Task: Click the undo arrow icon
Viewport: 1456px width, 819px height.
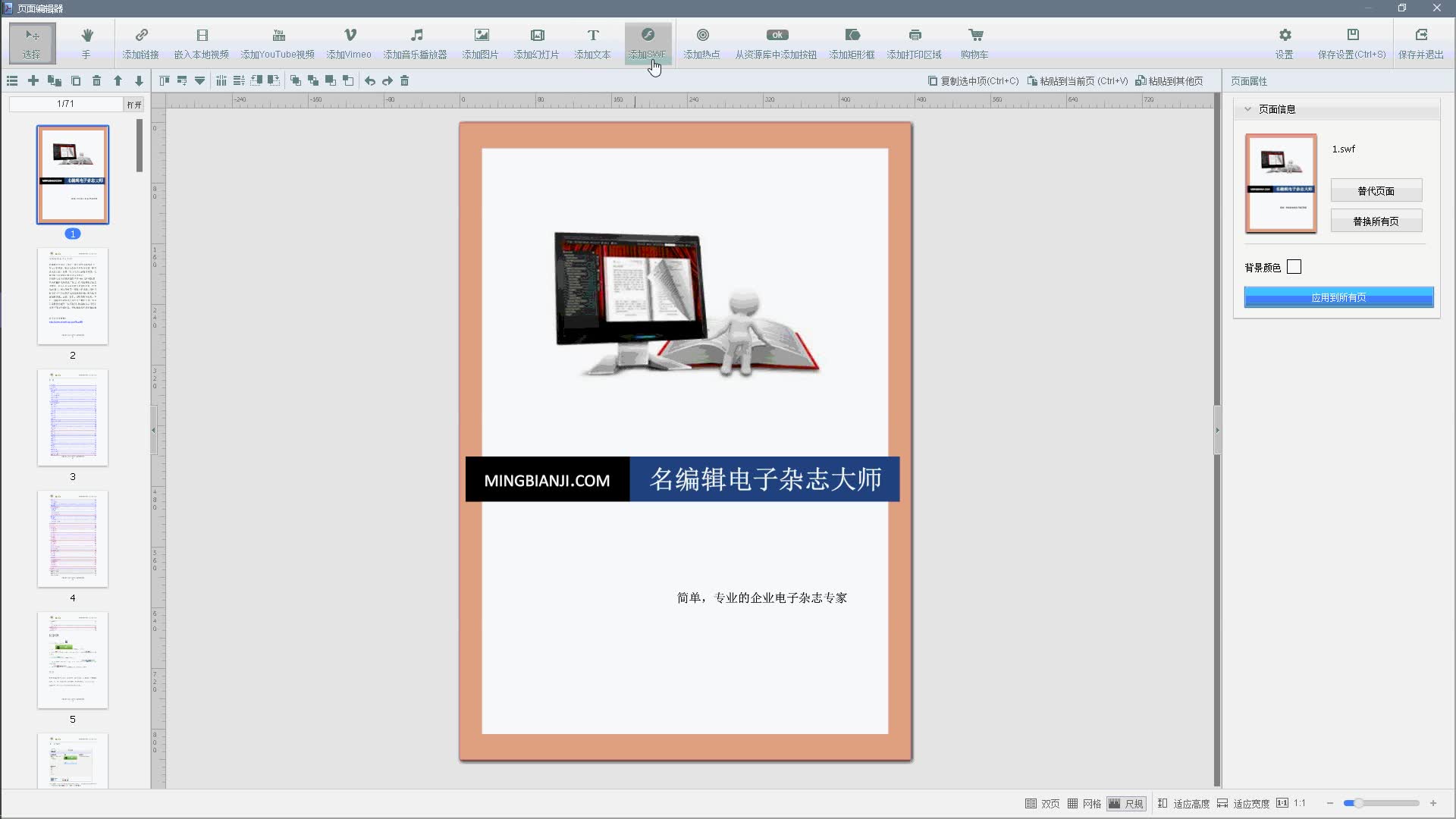Action: (x=370, y=80)
